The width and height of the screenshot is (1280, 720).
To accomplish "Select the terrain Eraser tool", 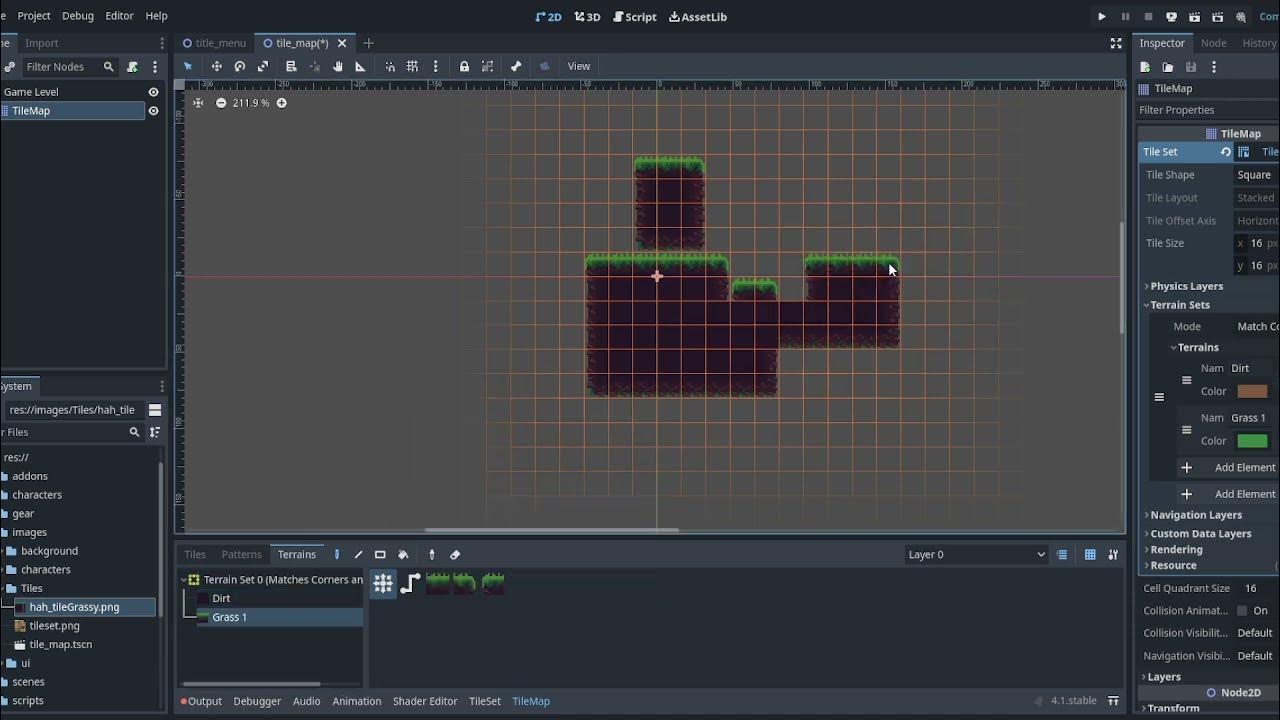I will pyautogui.click(x=455, y=555).
